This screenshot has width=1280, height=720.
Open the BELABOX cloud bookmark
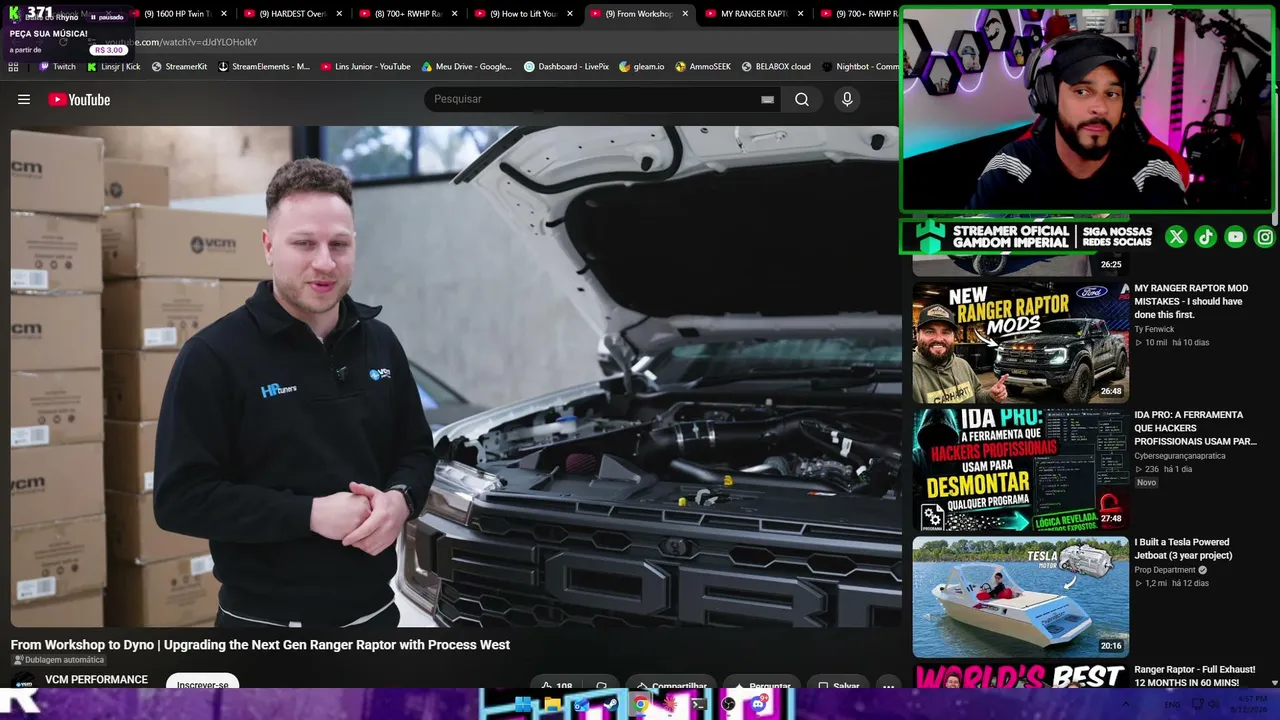[x=776, y=67]
